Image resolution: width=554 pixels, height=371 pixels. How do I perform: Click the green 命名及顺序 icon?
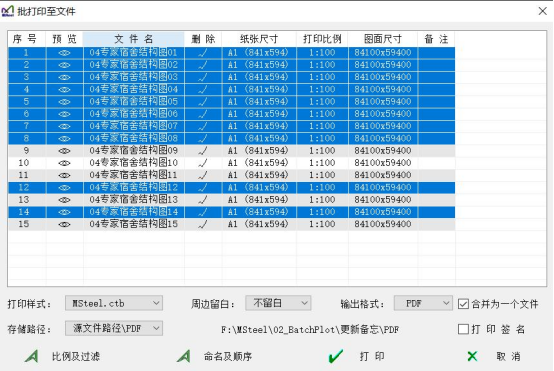tap(184, 356)
